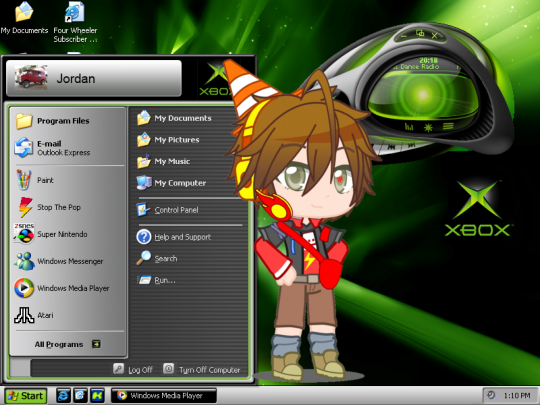Click the visualization starburst icon in media player
Viewport: 540px width, 405px height.
point(428,128)
